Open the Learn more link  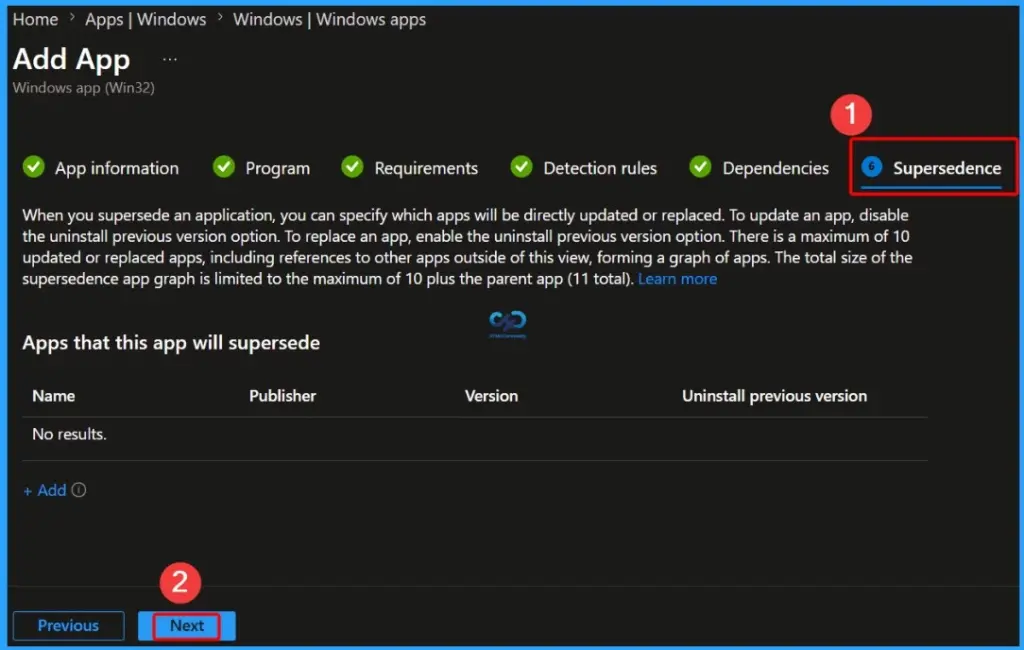pos(677,279)
